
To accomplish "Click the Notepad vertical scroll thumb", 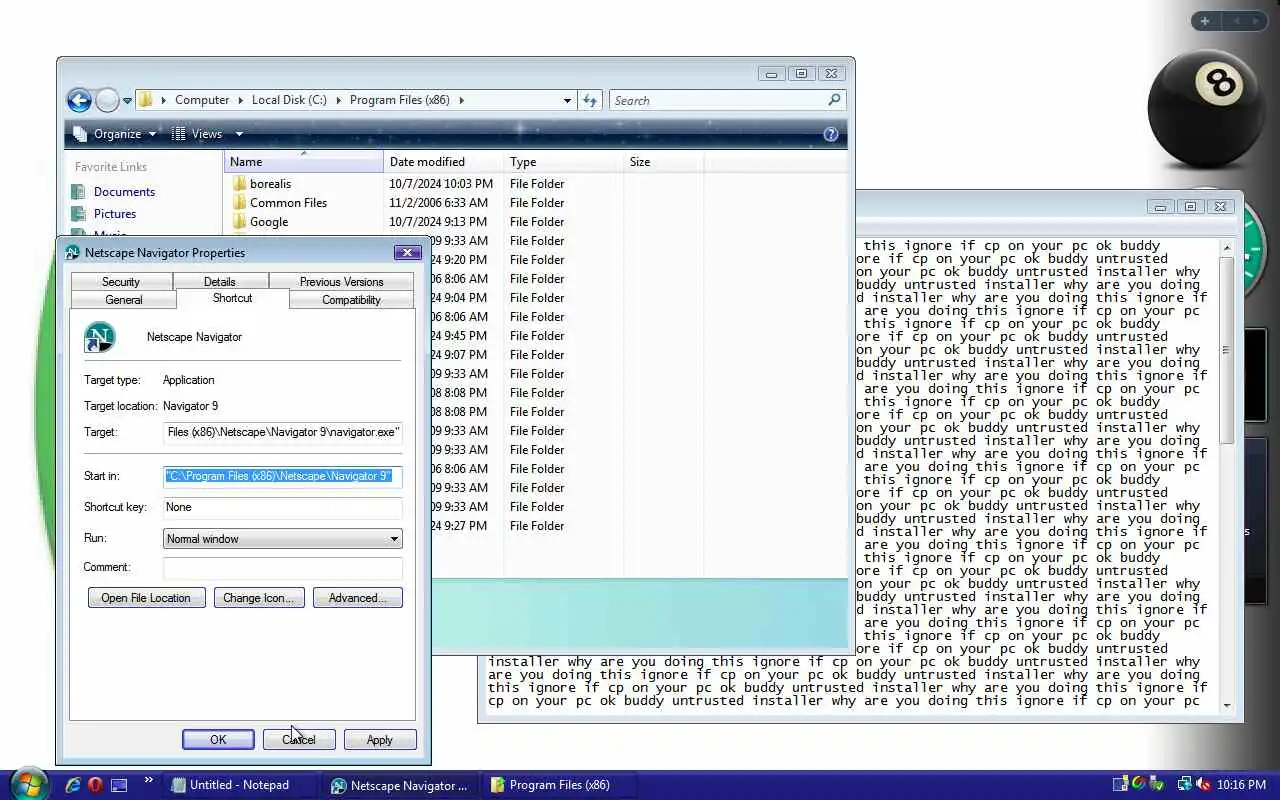I will click(x=1227, y=350).
